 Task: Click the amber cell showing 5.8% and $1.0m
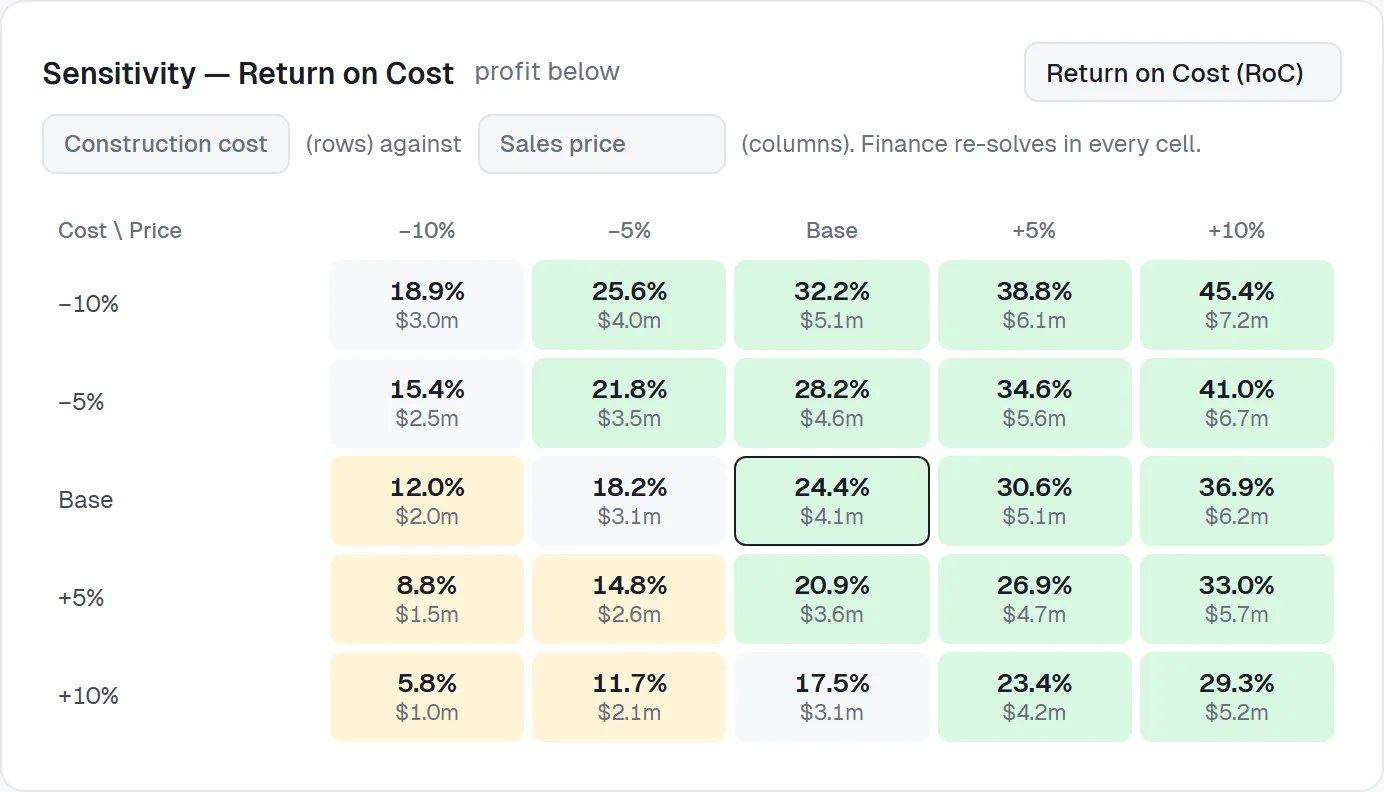pos(427,697)
